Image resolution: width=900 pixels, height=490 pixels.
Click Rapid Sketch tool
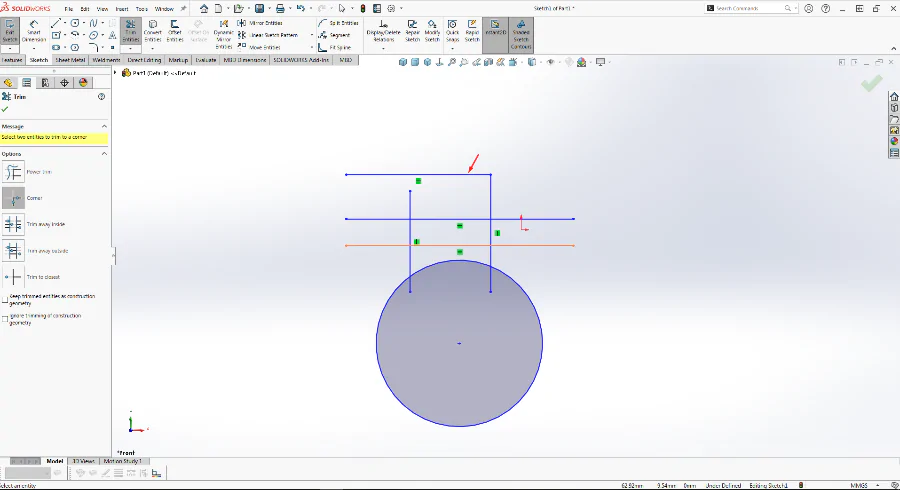(472, 31)
